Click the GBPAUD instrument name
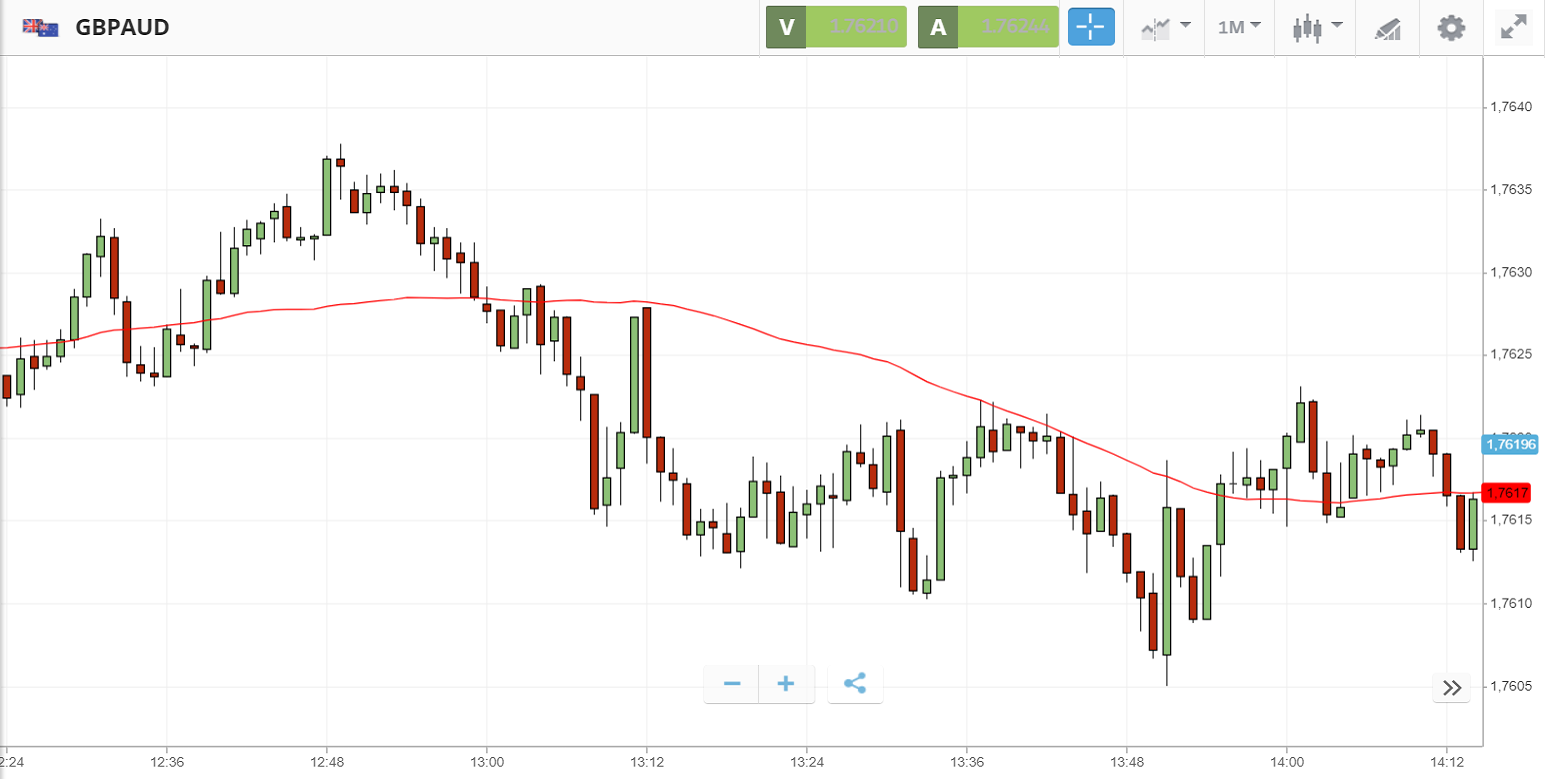1545x779 pixels. (x=122, y=27)
